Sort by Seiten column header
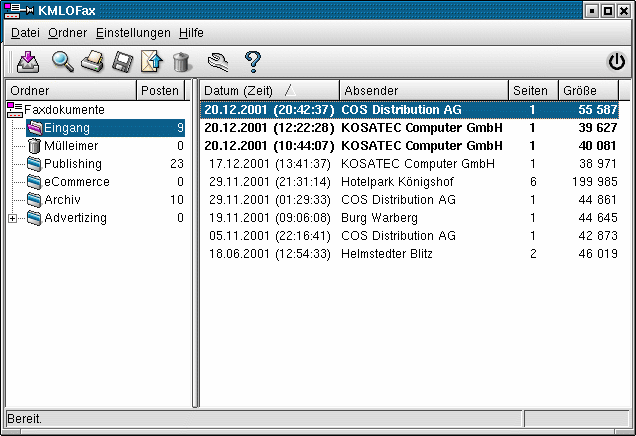This screenshot has width=636, height=436. pos(533,90)
